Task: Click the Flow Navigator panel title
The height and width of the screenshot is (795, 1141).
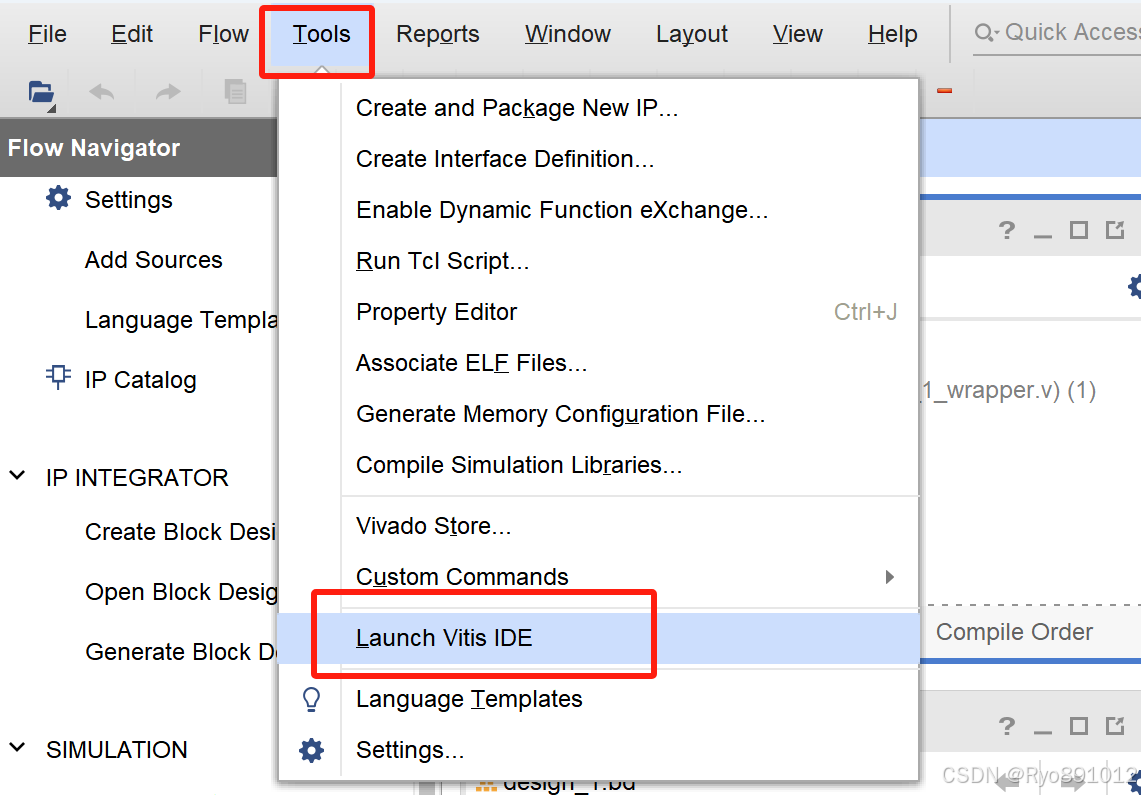Action: click(x=94, y=148)
